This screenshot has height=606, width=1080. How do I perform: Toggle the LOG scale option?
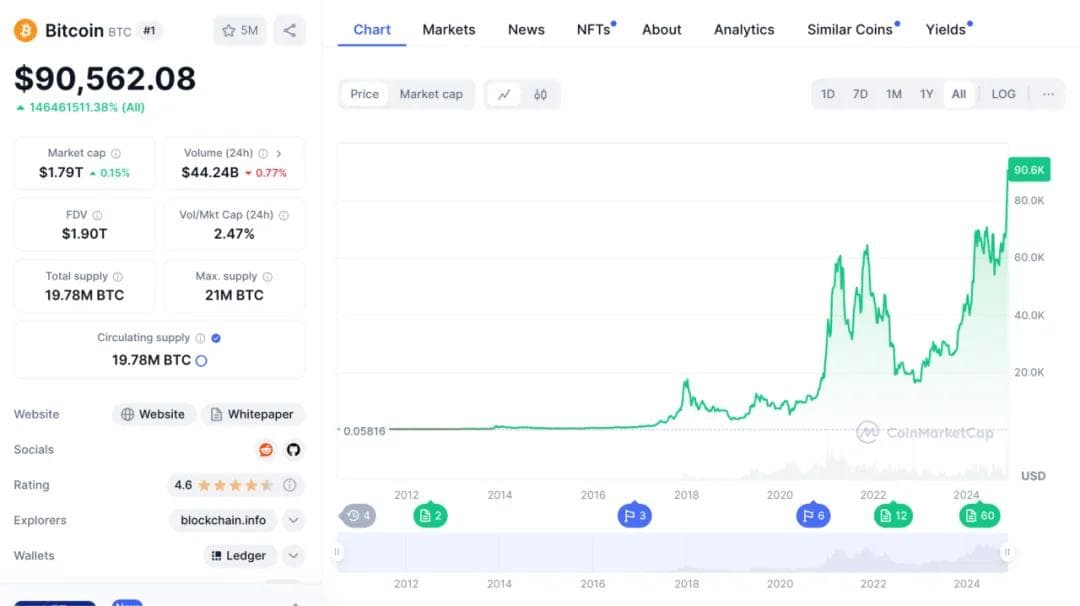[1003, 94]
